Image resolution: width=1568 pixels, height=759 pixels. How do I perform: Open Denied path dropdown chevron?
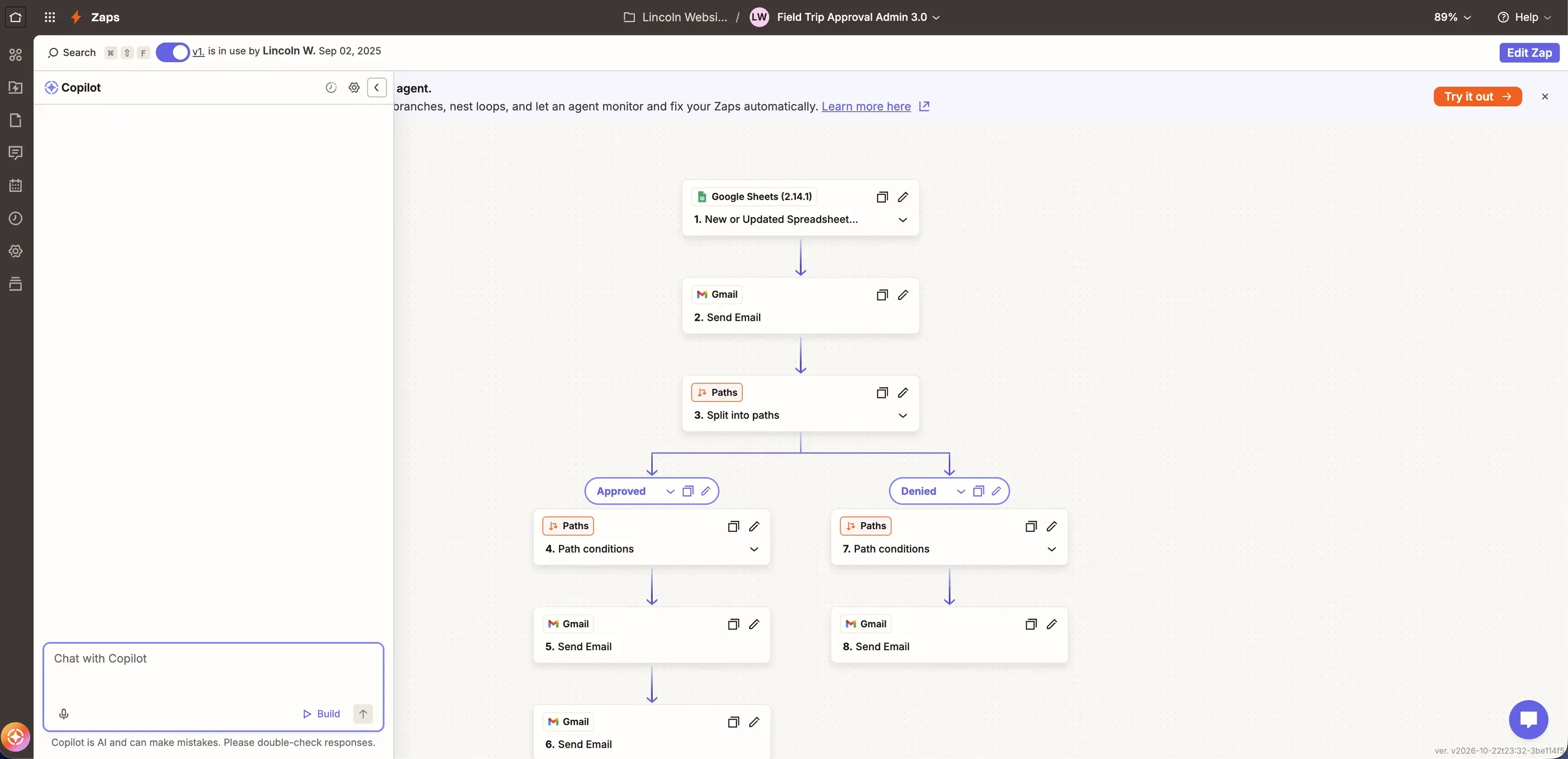point(961,491)
